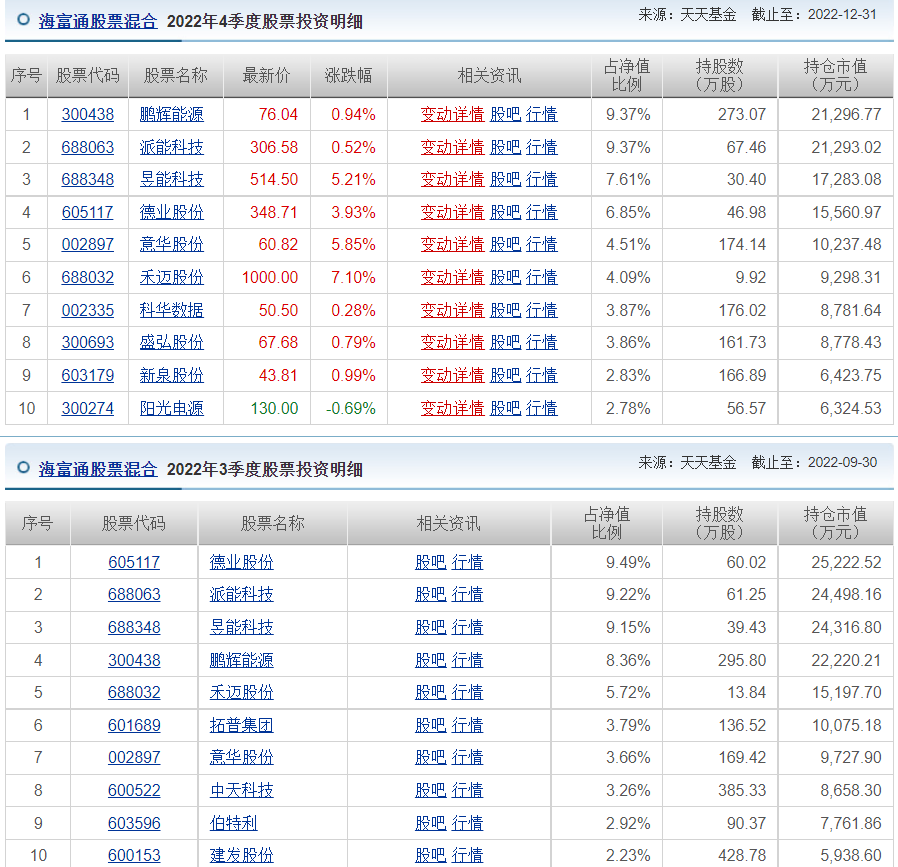Open 变动详情 for 鹏辉能源 row

(x=452, y=115)
